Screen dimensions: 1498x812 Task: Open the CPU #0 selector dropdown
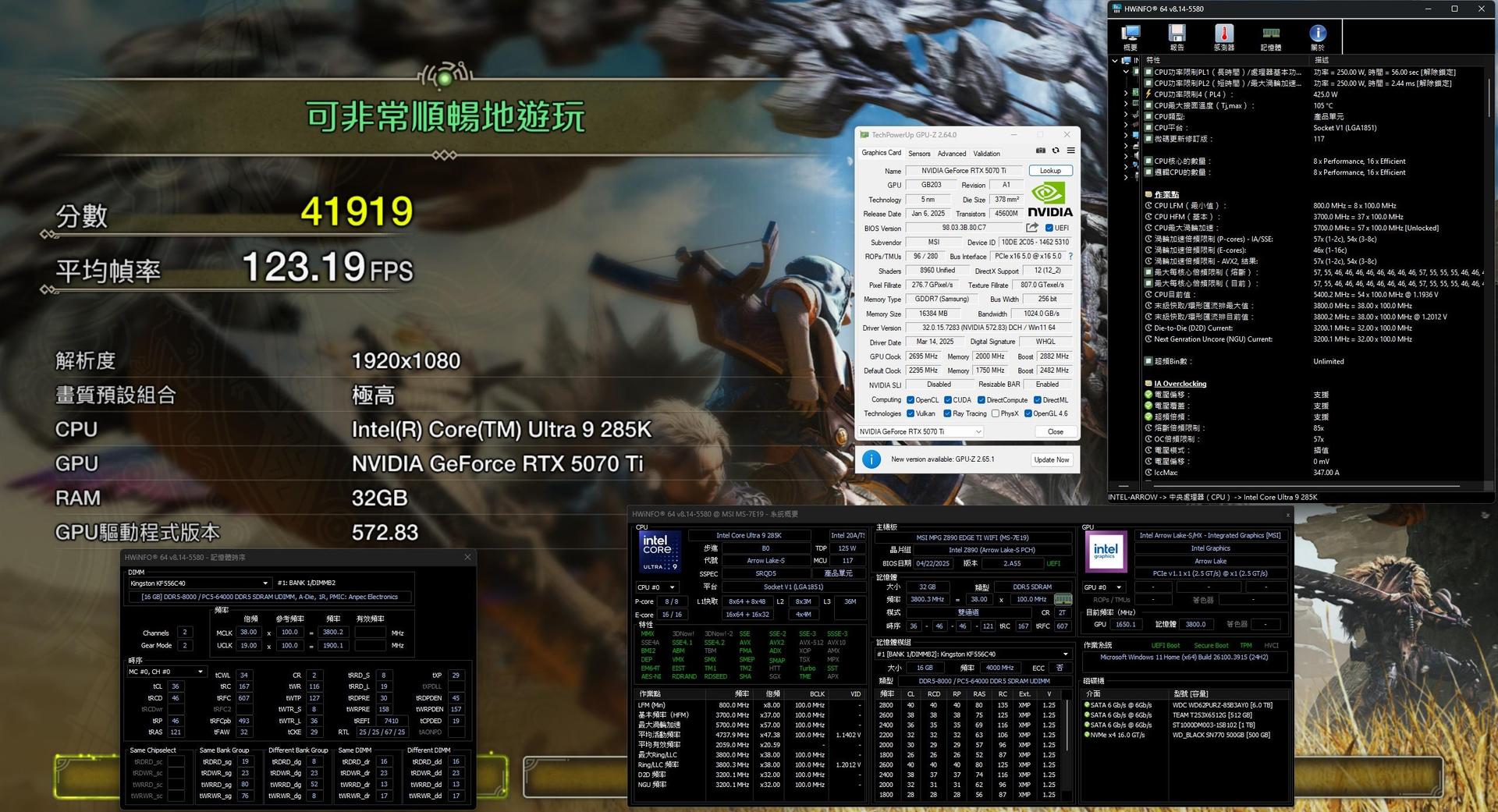(656, 587)
